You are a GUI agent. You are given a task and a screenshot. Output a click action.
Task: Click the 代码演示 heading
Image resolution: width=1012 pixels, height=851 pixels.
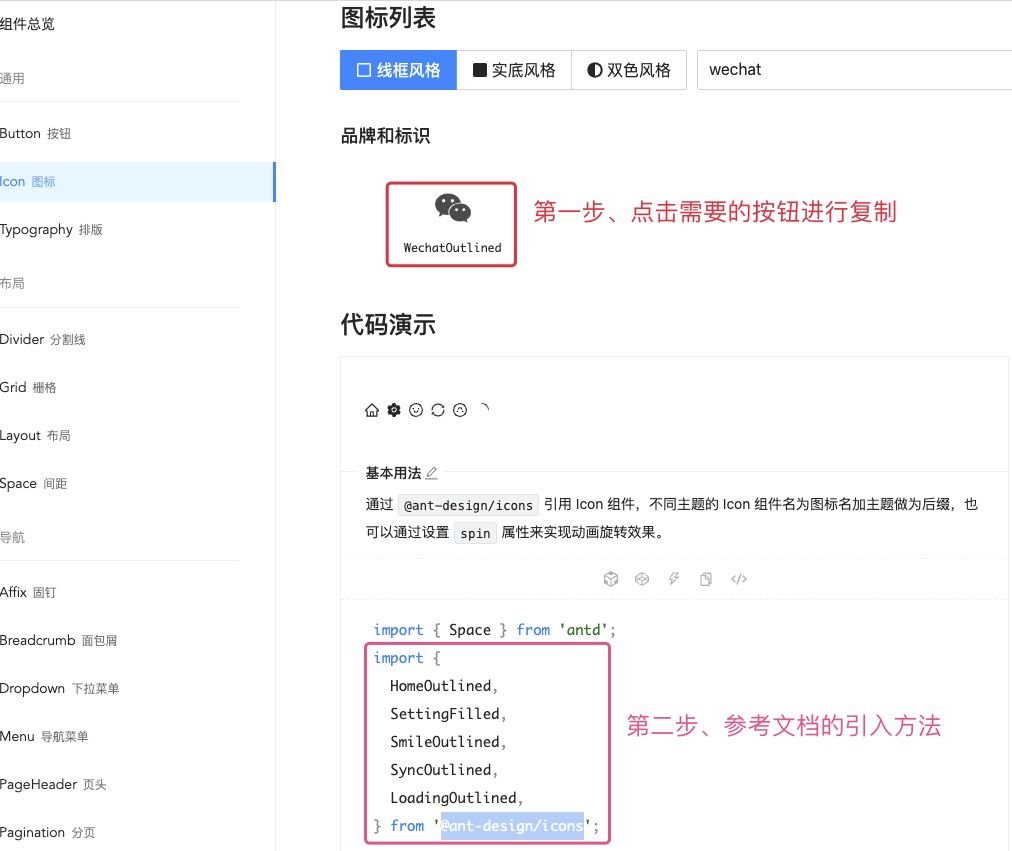[x=388, y=324]
